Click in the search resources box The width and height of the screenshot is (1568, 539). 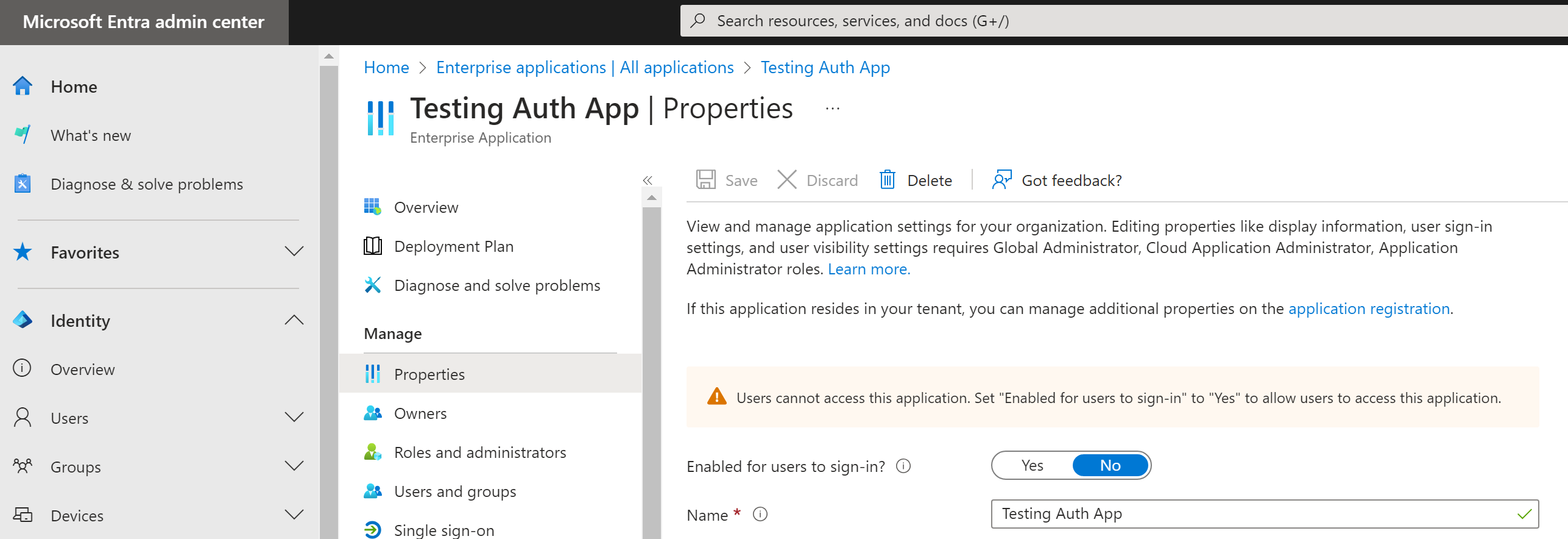1124,21
